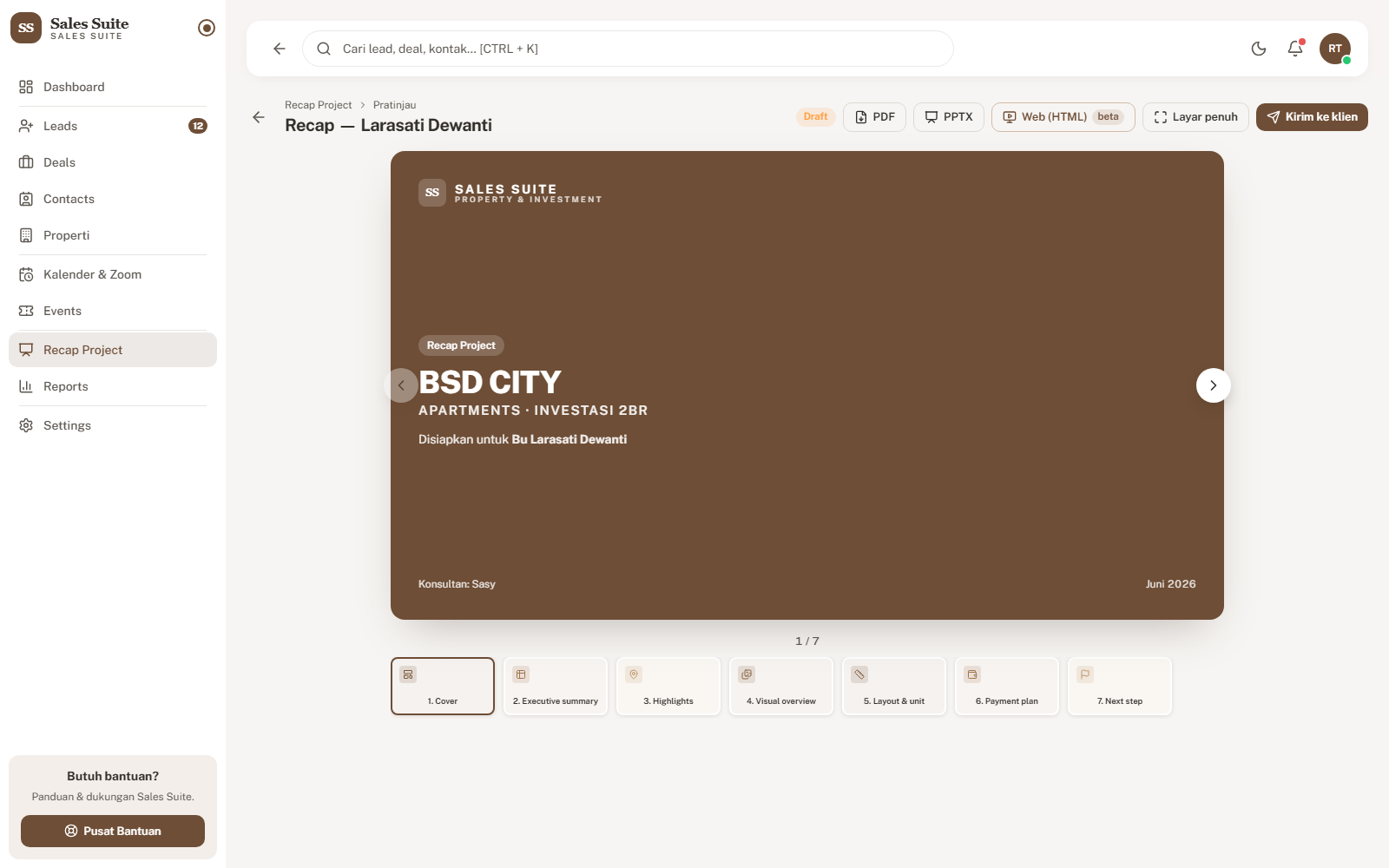
Task: Select the 3. Highlights thumbnail
Action: pos(668,686)
